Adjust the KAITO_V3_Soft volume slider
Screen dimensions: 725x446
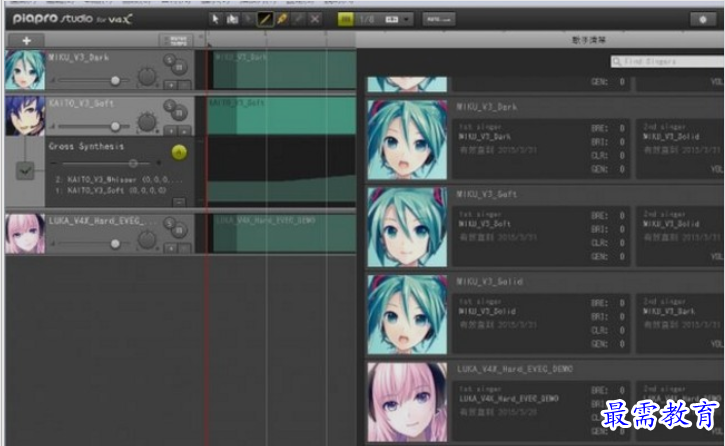pyautogui.click(x=117, y=126)
